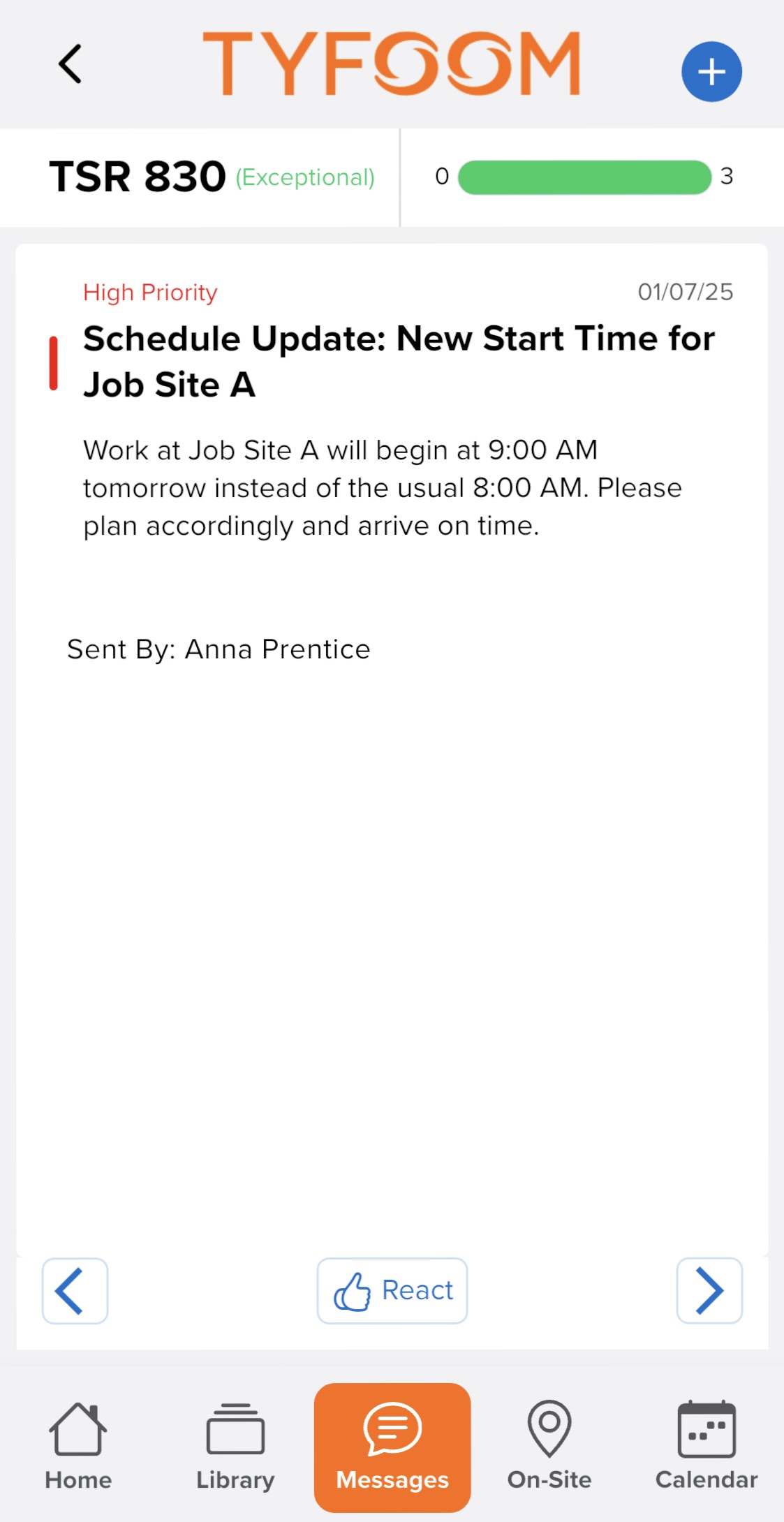React to this message
The image size is (784, 1522).
click(x=392, y=1291)
